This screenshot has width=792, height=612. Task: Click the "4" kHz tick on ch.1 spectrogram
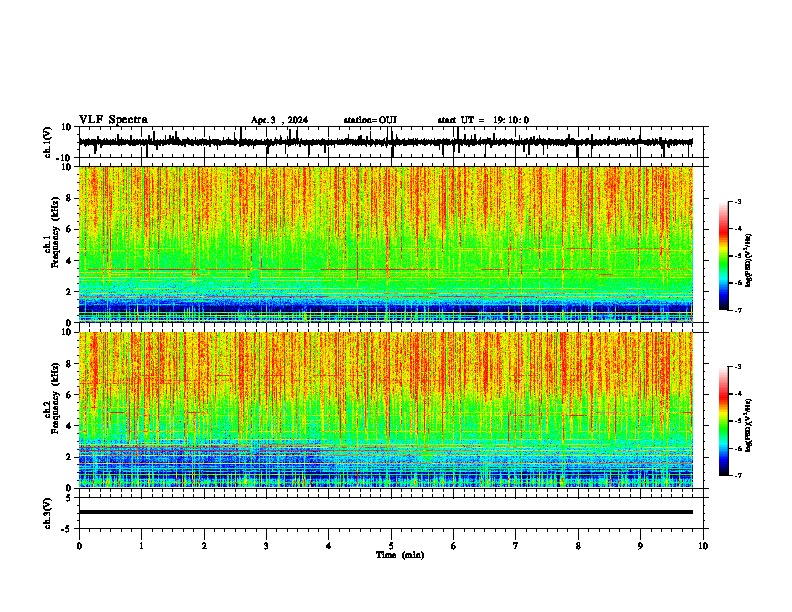70,261
